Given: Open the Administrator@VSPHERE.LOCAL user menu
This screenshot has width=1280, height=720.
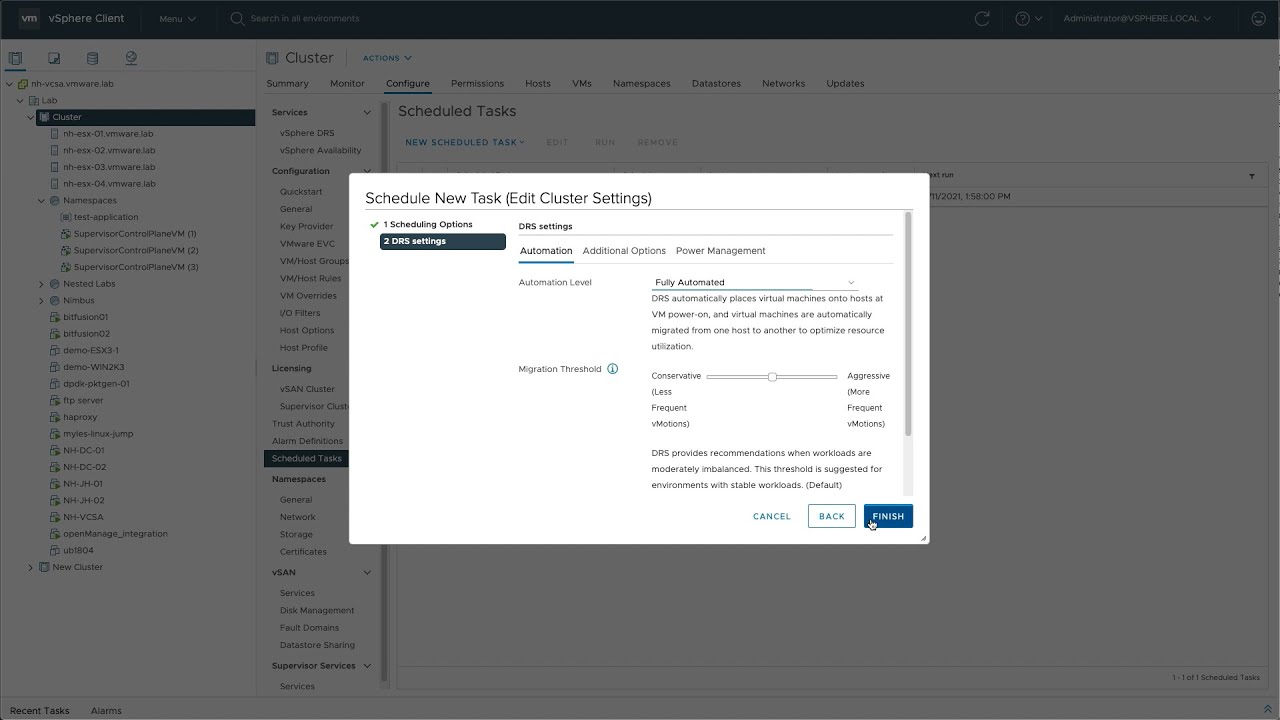Looking at the screenshot, I should click(1137, 18).
